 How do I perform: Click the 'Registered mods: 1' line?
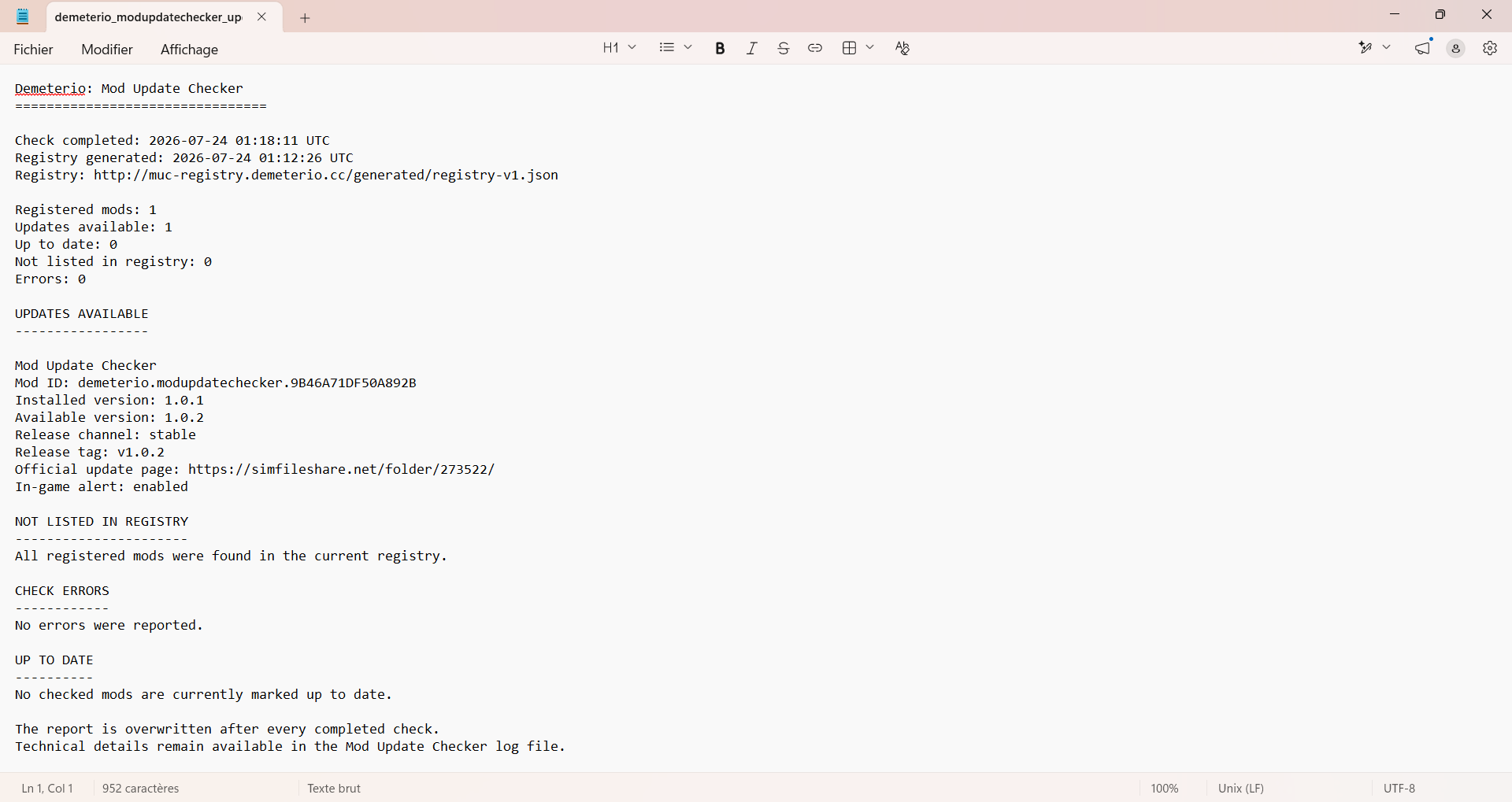(x=86, y=210)
